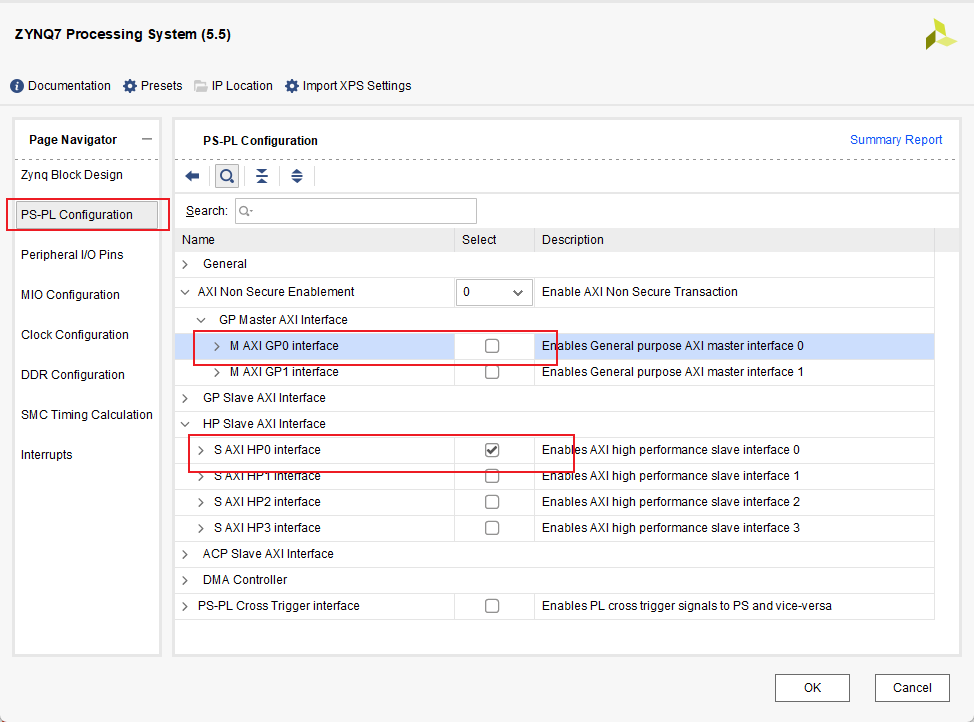Screen dimensions: 974x722
Task: Enable S AXI HP3 interface checkbox
Action: 492,528
